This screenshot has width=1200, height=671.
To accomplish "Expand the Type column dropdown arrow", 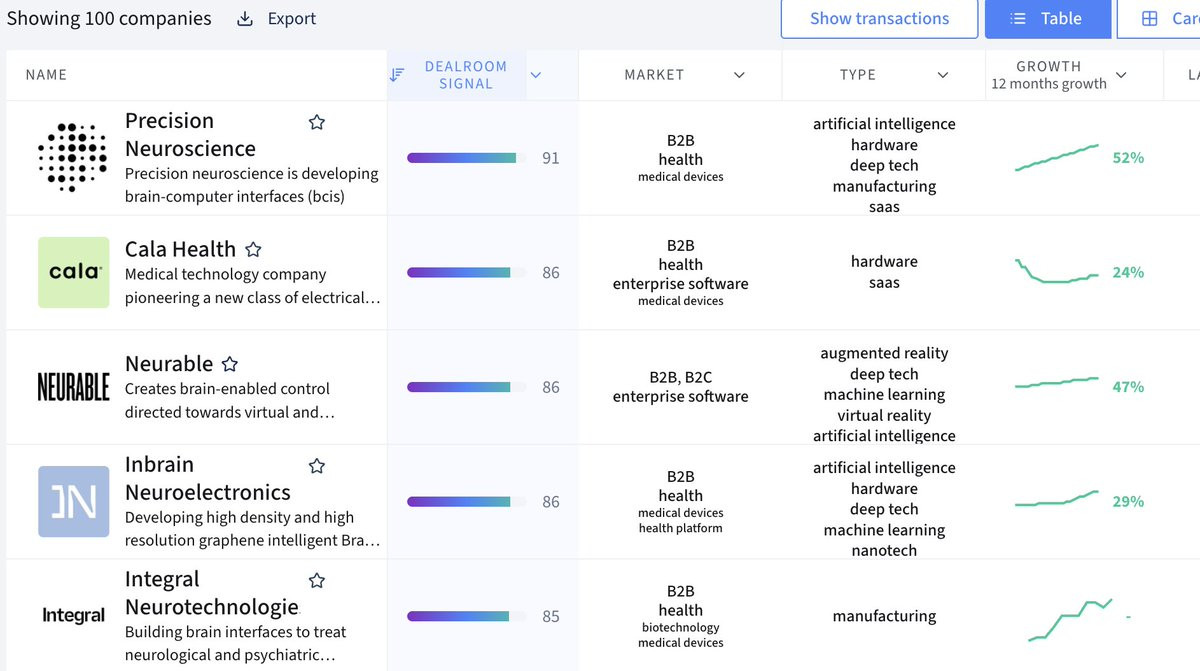I will click(943, 75).
